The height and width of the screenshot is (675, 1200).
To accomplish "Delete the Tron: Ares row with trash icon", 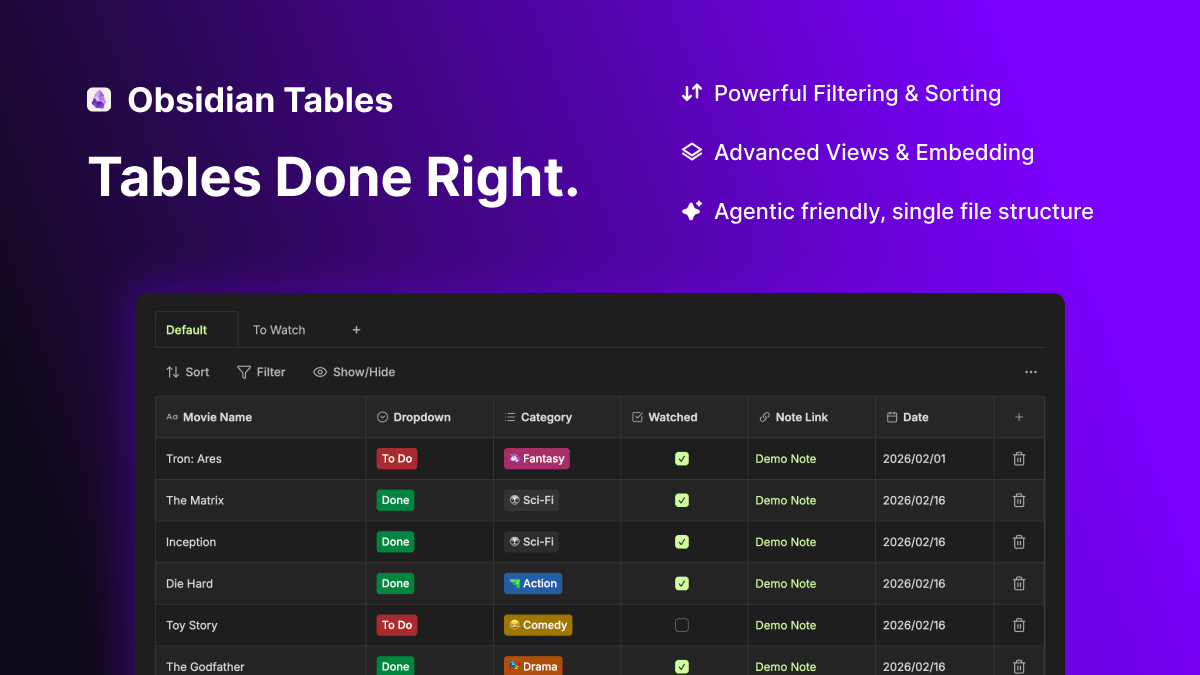I will tap(1019, 459).
